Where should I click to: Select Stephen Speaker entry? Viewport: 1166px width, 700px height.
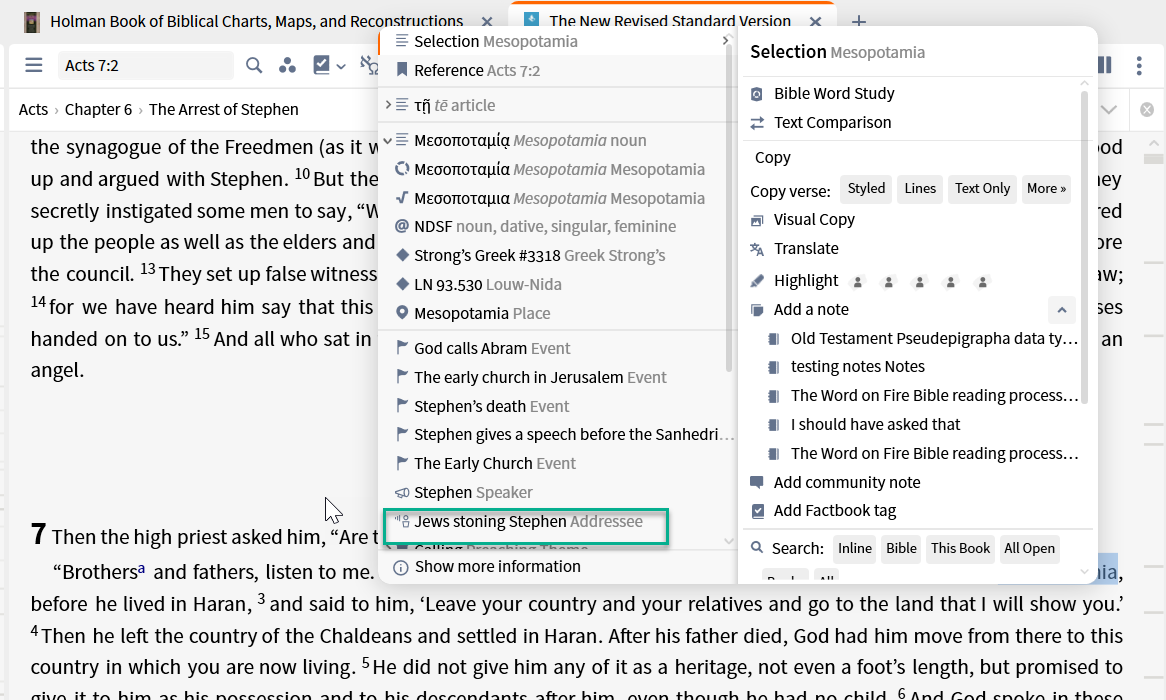click(x=556, y=492)
